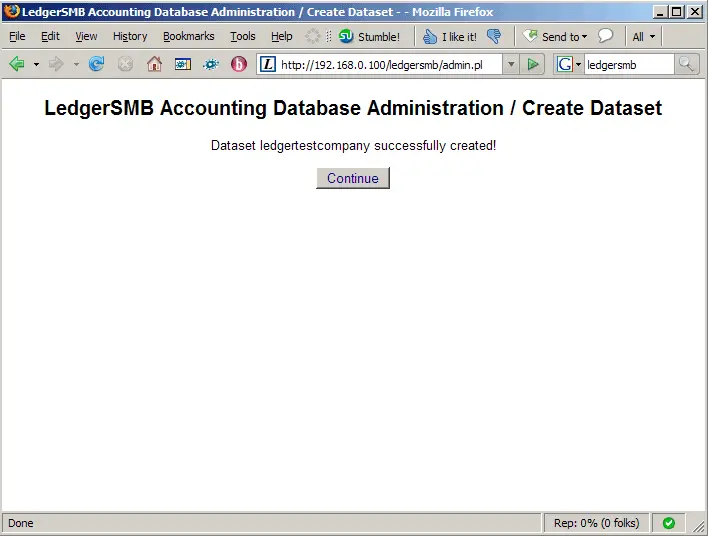Open the Tools menu
Image resolution: width=708 pixels, height=536 pixels.
coord(243,36)
